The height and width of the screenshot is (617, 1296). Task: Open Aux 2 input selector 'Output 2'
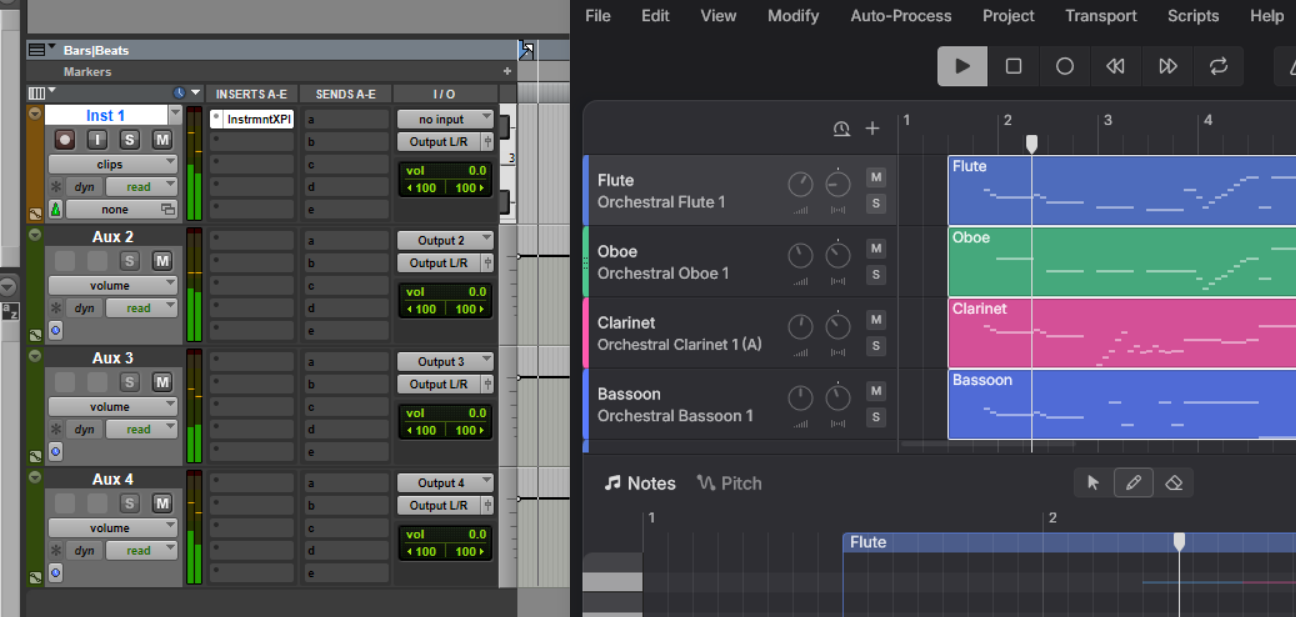[x=445, y=240]
